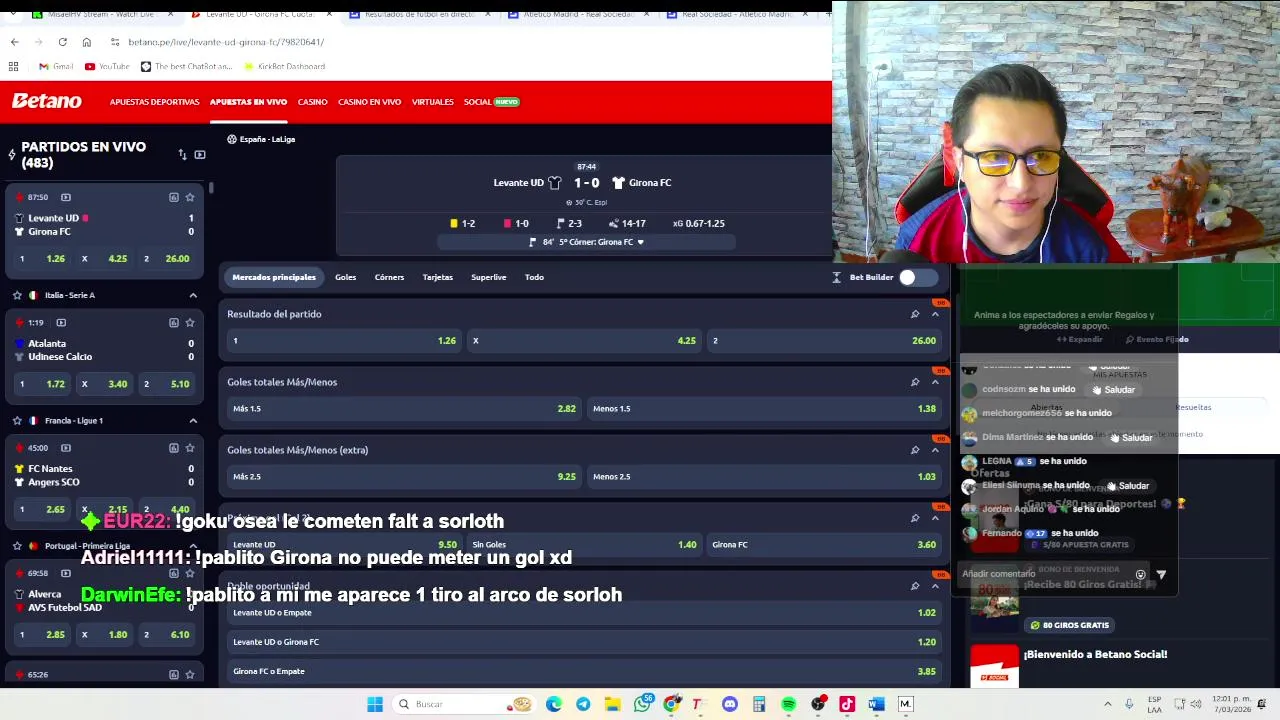Collapse the Resultado del partido section
Image resolution: width=1280 pixels, height=720 pixels.
tap(935, 314)
